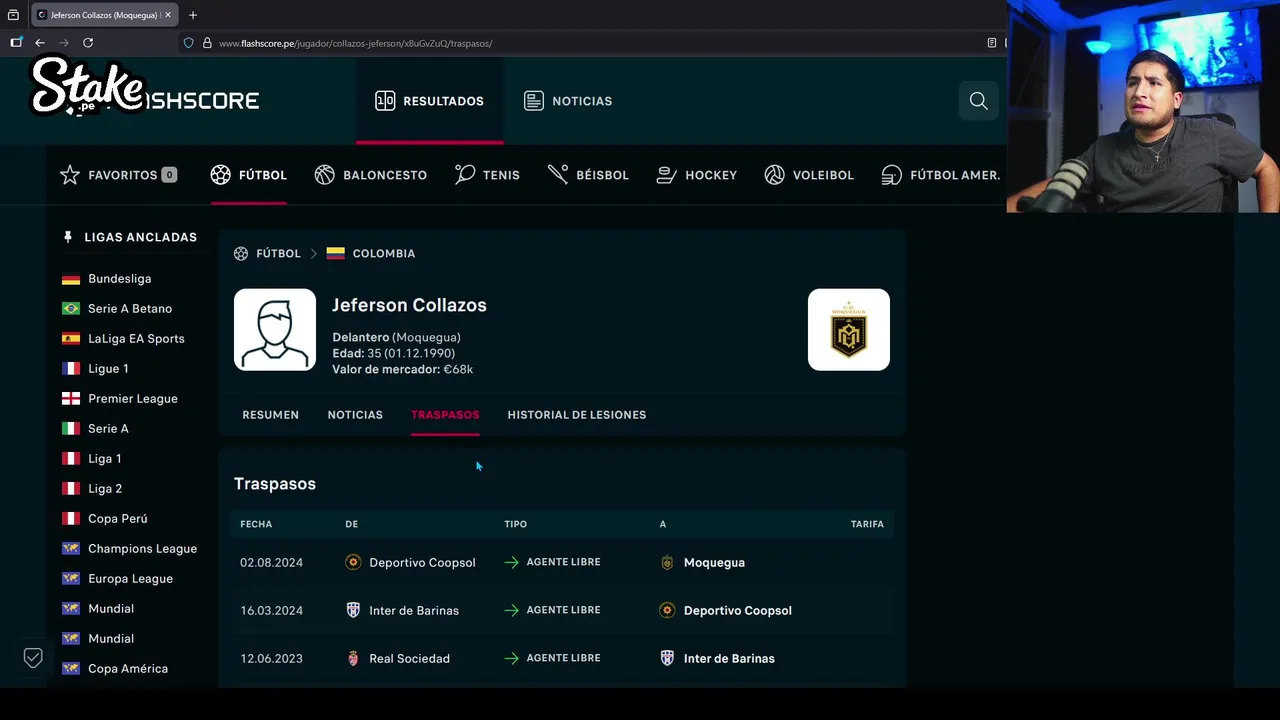Switch to Noticias in header
The image size is (1280, 720).
568,101
